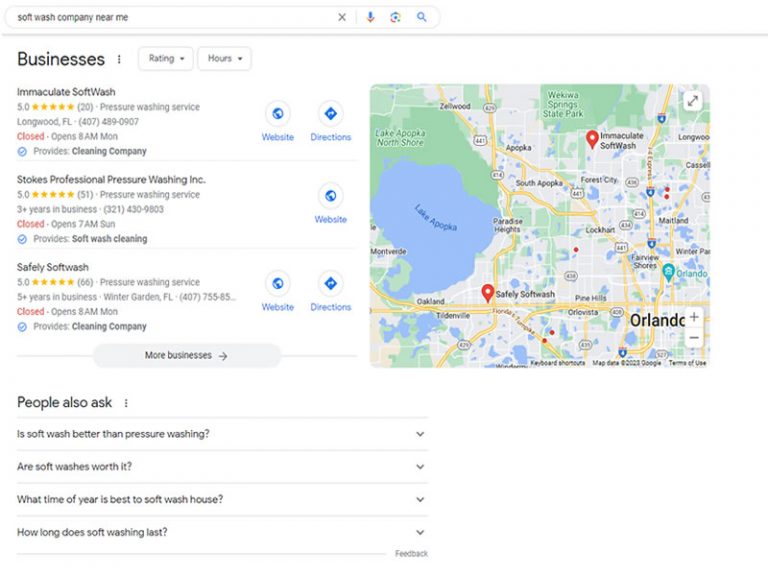Click the Orlando teal attraction marker on the map
The height and width of the screenshot is (576, 768).
point(668,272)
